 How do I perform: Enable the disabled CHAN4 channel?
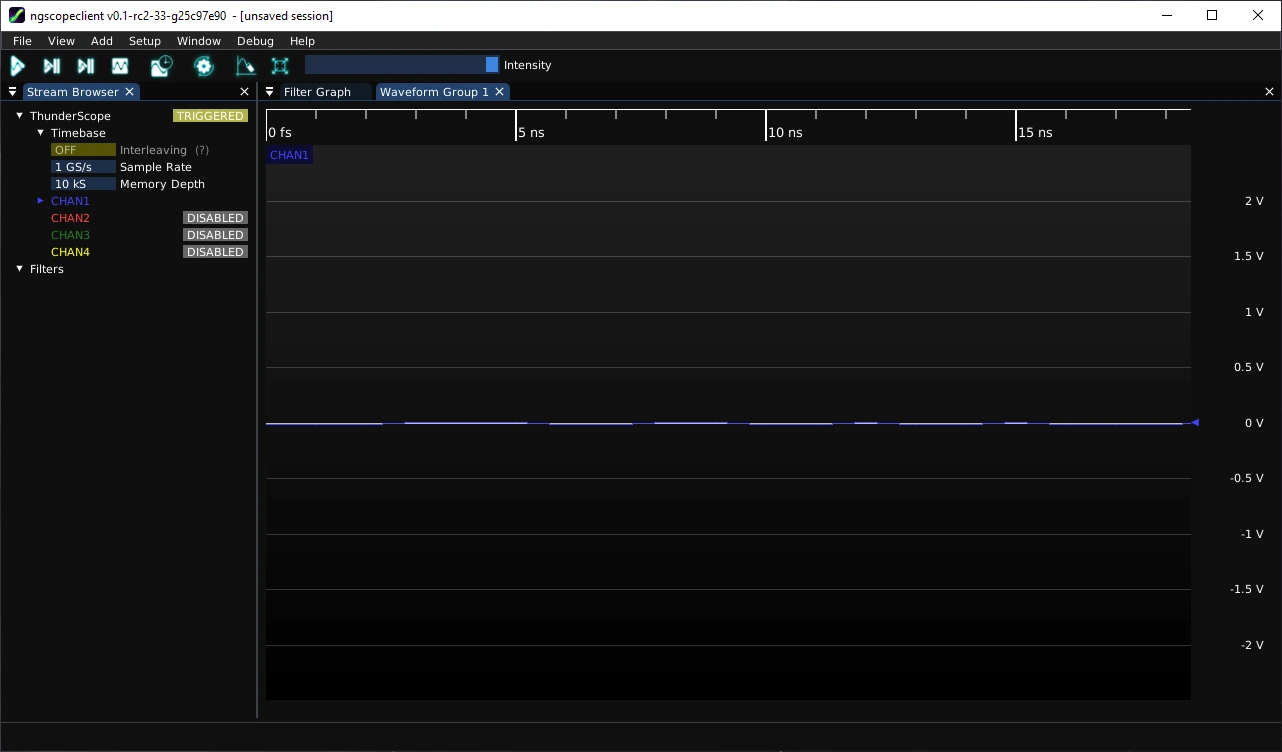(214, 251)
